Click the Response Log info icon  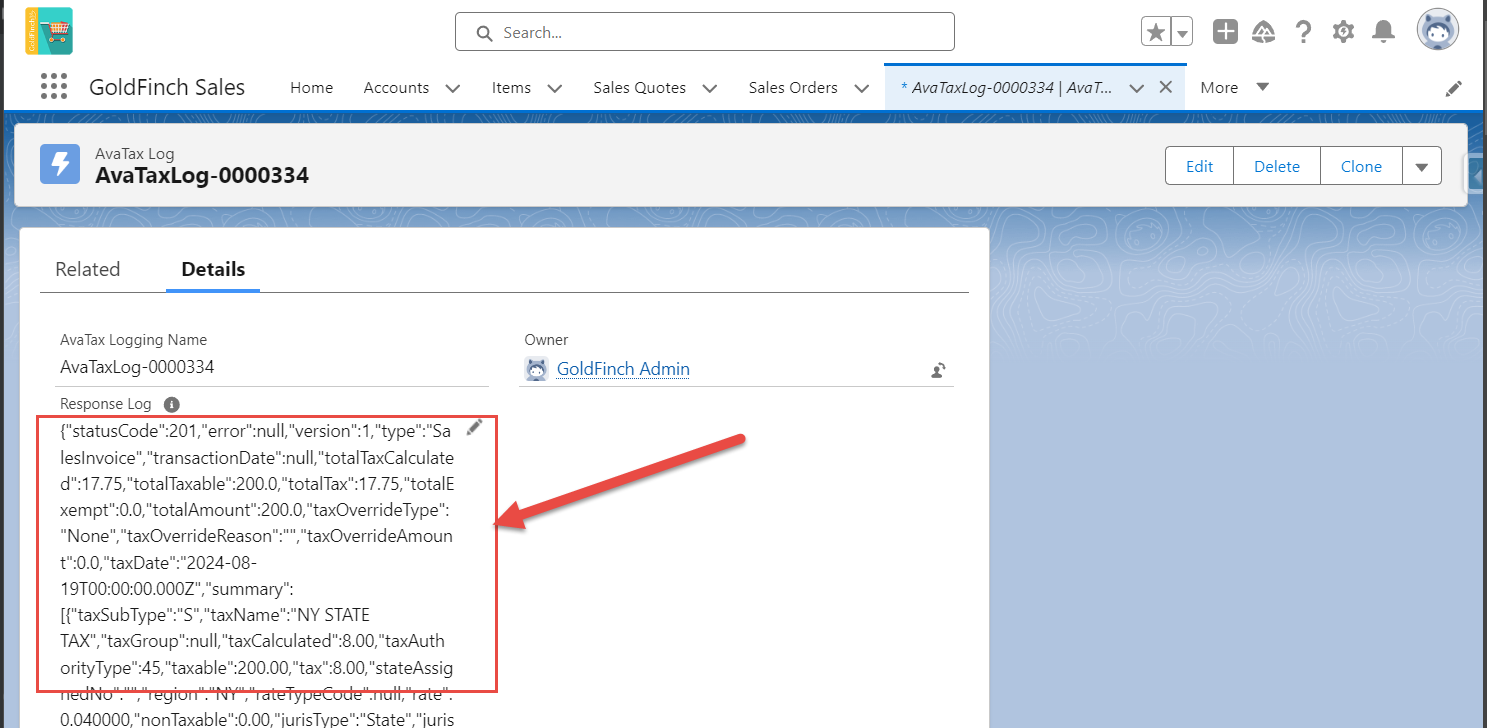click(x=171, y=405)
